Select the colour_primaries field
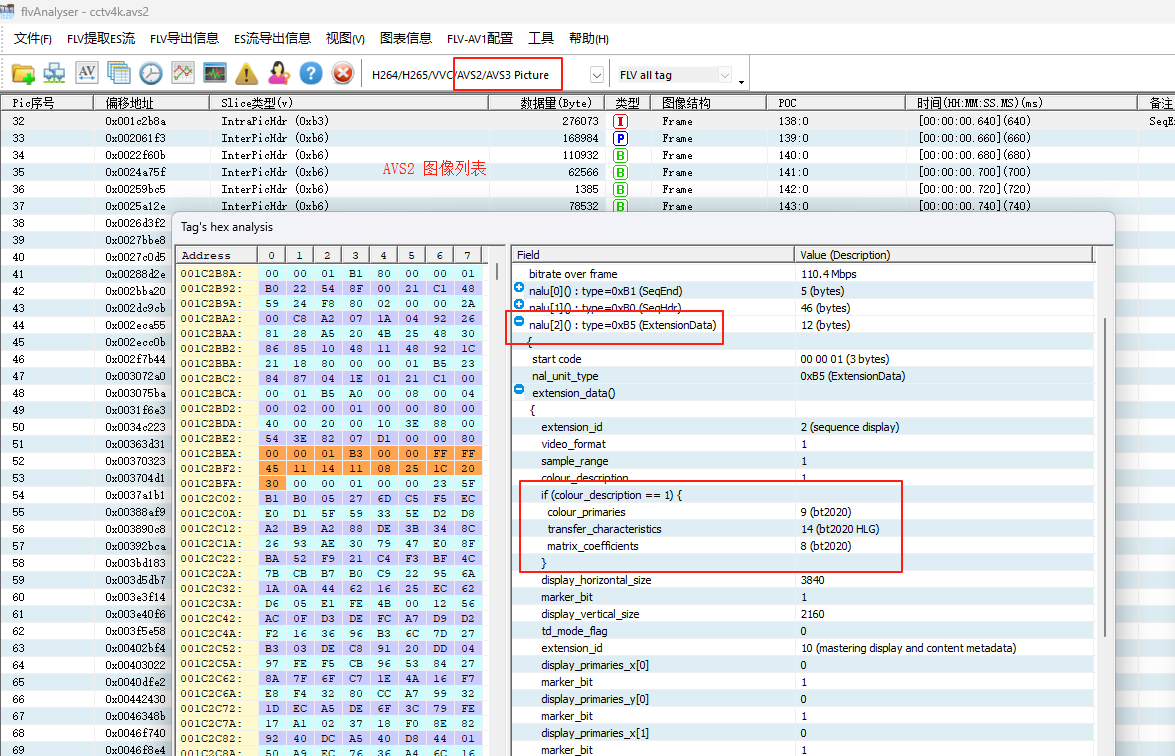The image size is (1175, 756). (803, 512)
